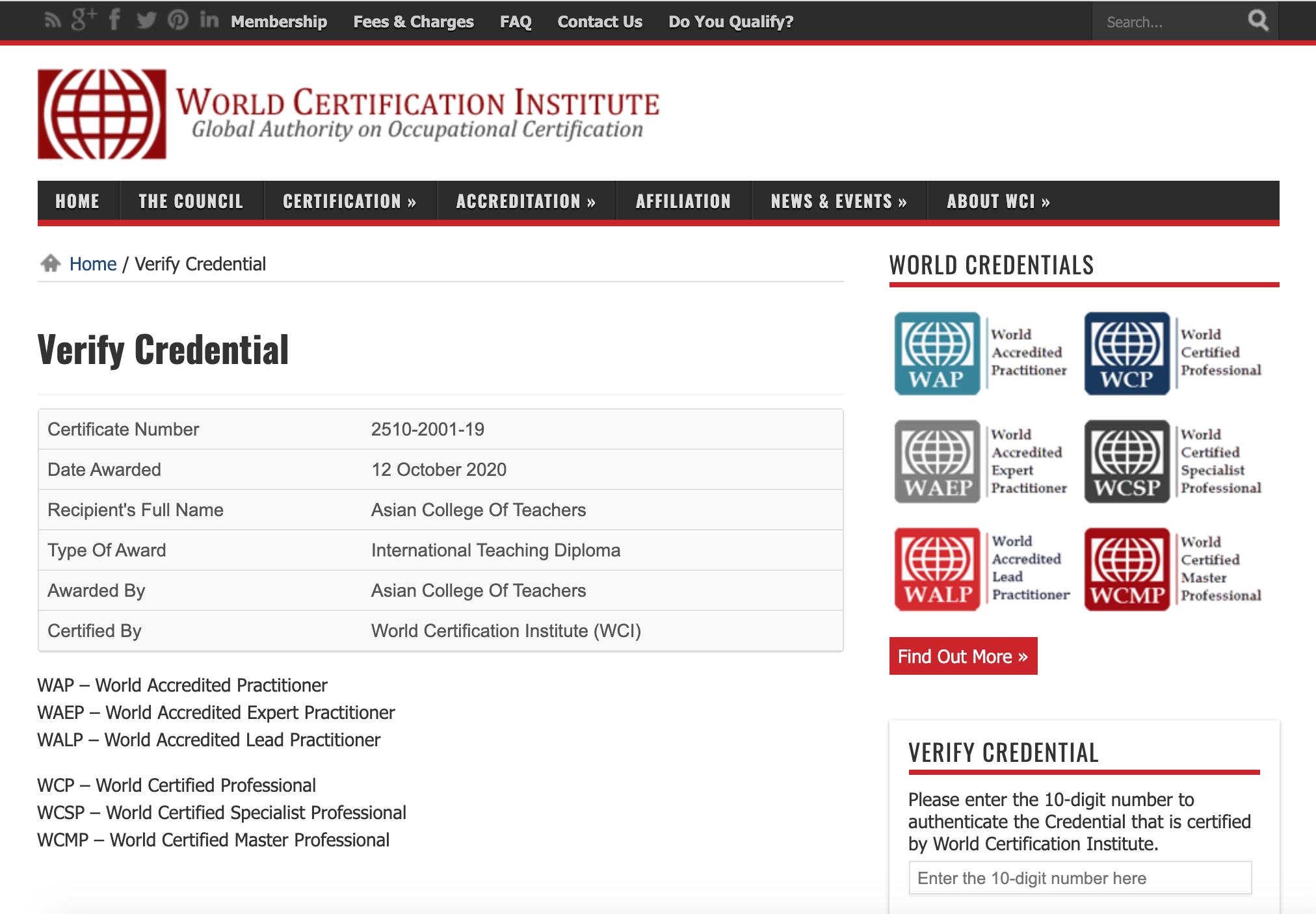Expand the News & Events menu
Screen dimensions: 1316x914
point(838,202)
